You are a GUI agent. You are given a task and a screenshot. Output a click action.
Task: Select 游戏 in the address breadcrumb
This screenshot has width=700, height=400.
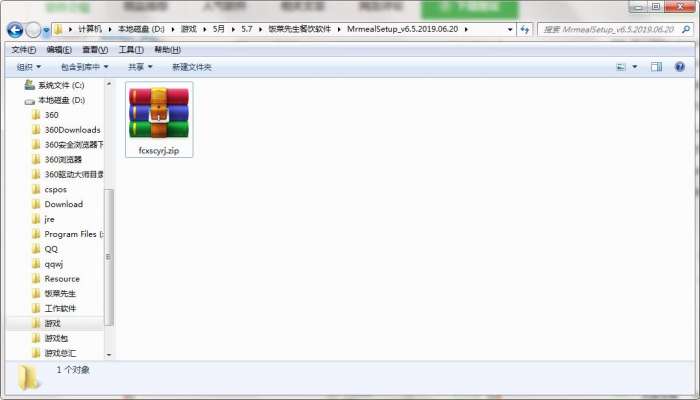pos(188,29)
